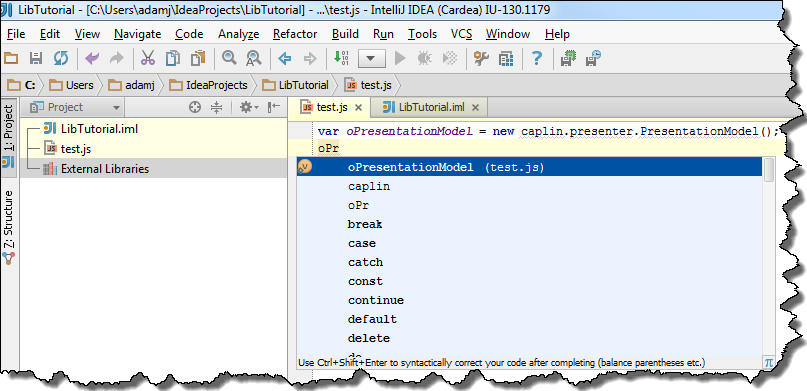
Task: Choose caplin completion suggestion
Action: point(530,186)
